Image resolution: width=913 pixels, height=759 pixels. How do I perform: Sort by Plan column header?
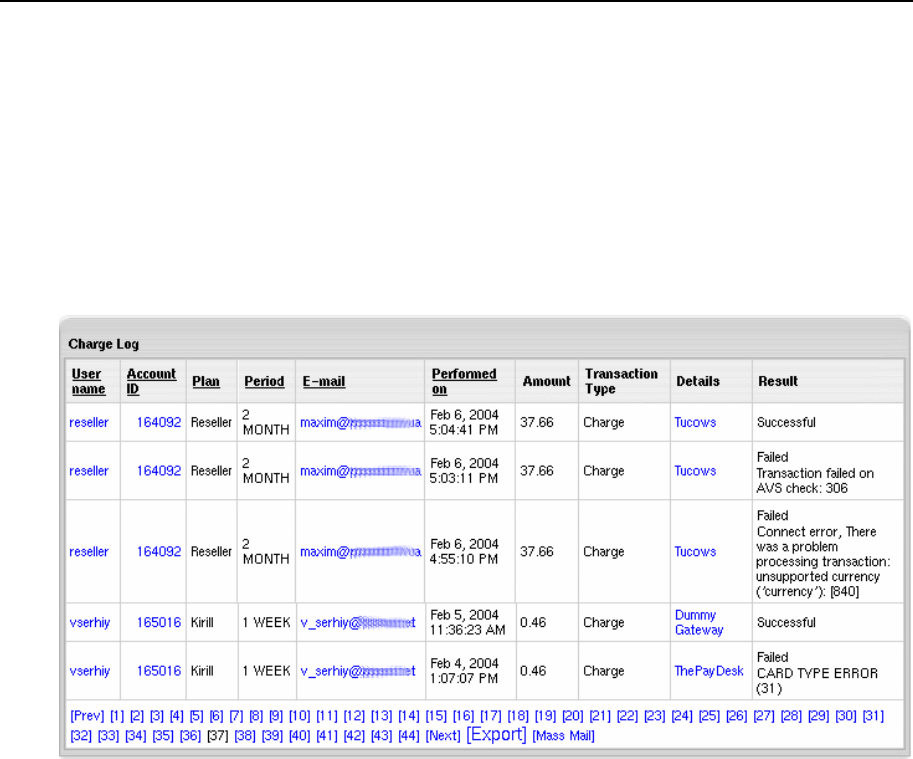(x=206, y=381)
